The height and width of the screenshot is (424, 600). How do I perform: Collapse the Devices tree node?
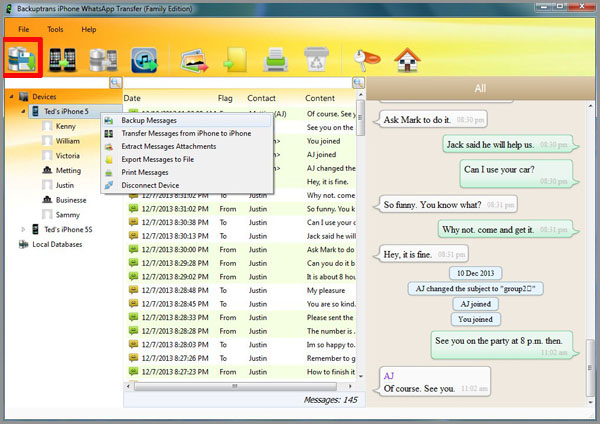11,96
